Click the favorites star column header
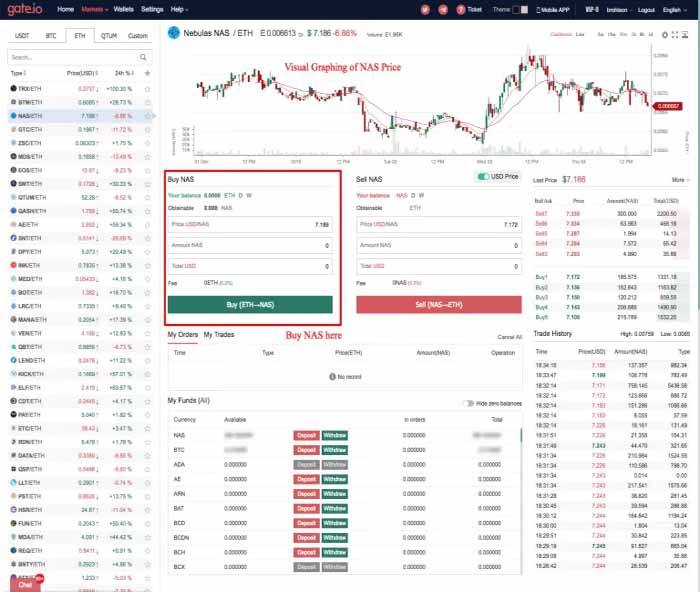 point(147,73)
